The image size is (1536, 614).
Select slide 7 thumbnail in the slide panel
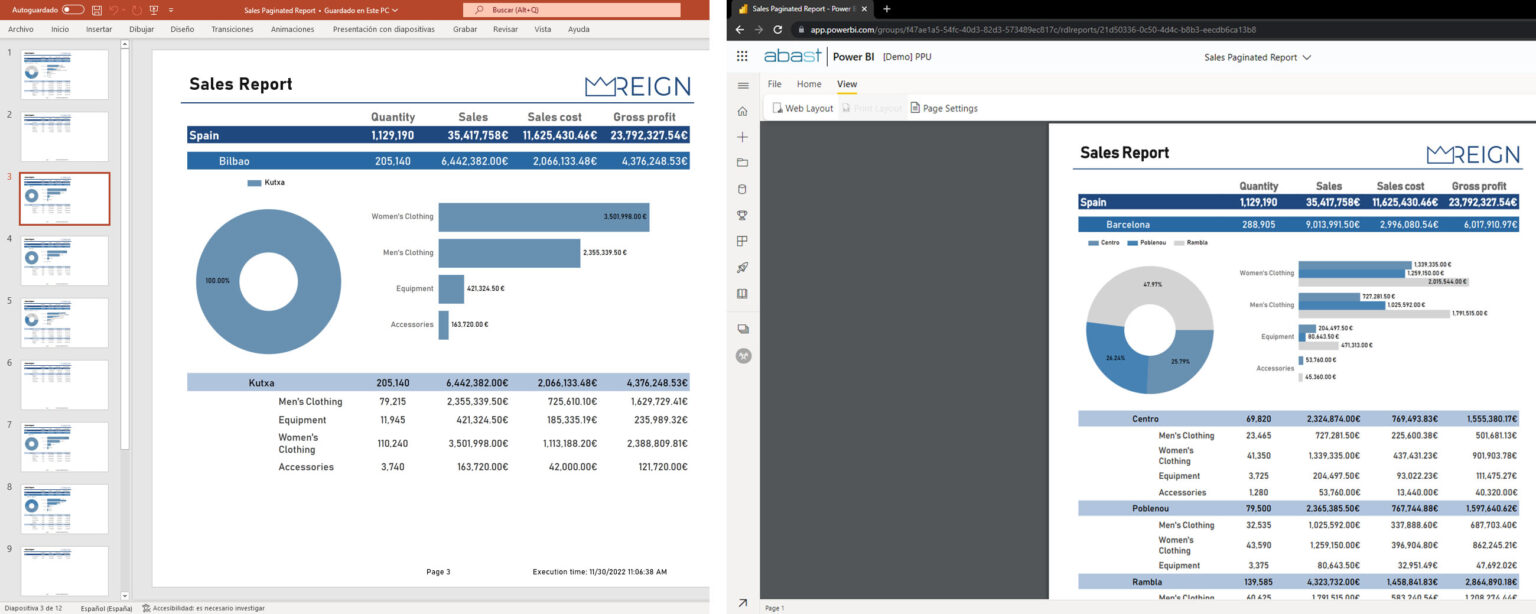coord(65,447)
